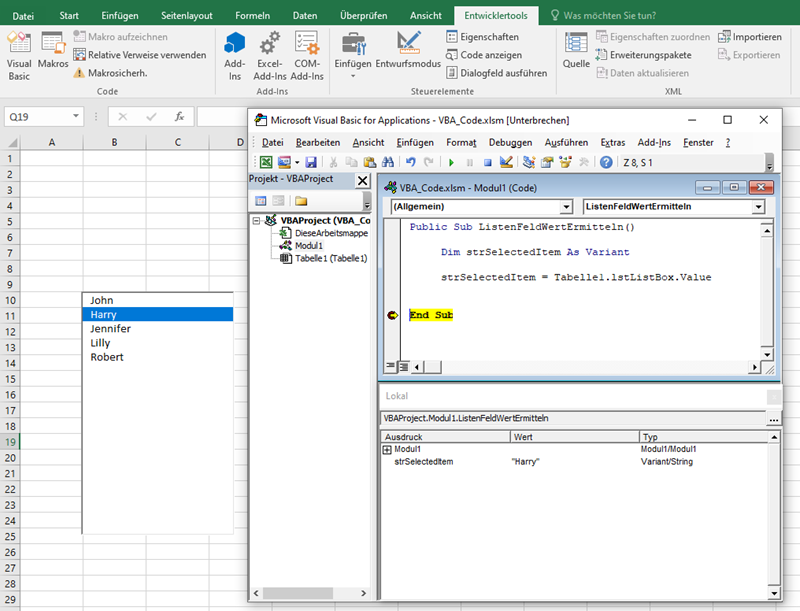Select Tabelle1 (Tabelle1) in project tree

point(331,259)
